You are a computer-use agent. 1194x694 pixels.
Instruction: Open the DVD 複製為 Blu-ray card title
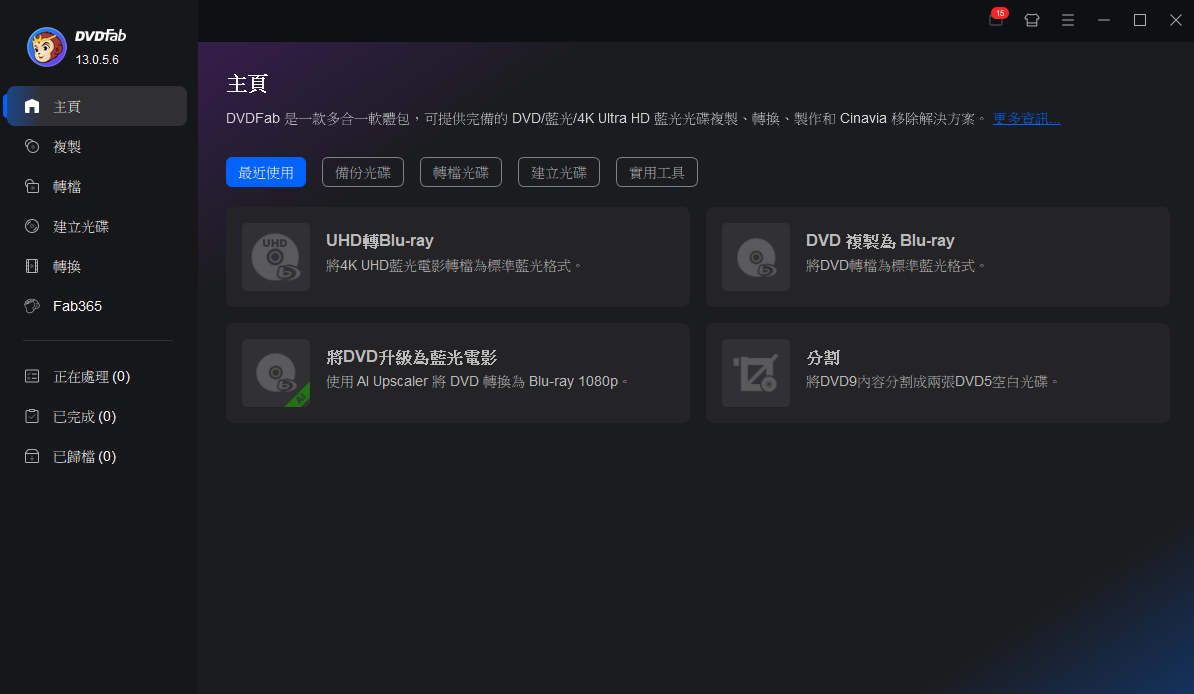tap(880, 241)
